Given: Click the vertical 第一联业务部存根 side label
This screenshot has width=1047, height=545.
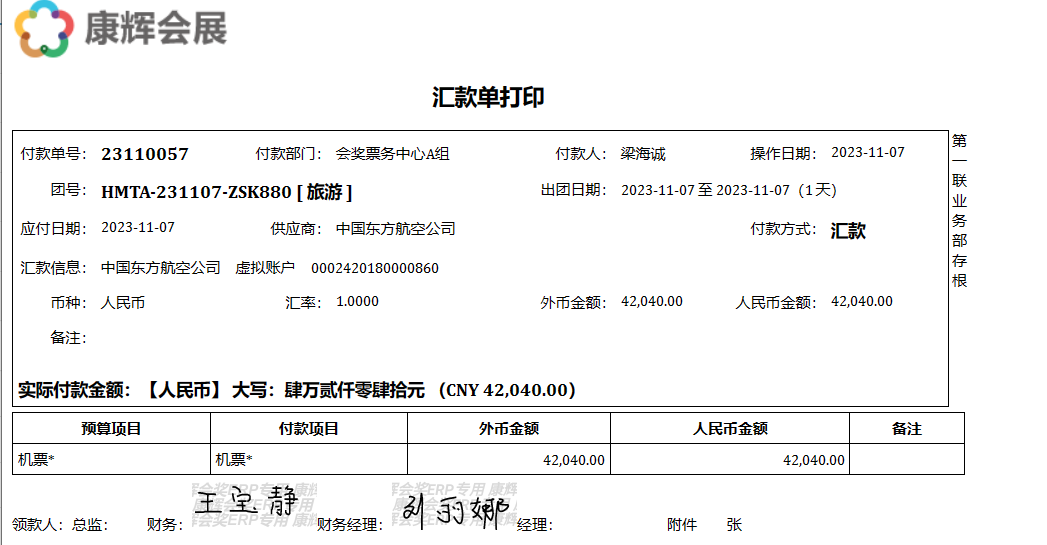Looking at the screenshot, I should (959, 210).
